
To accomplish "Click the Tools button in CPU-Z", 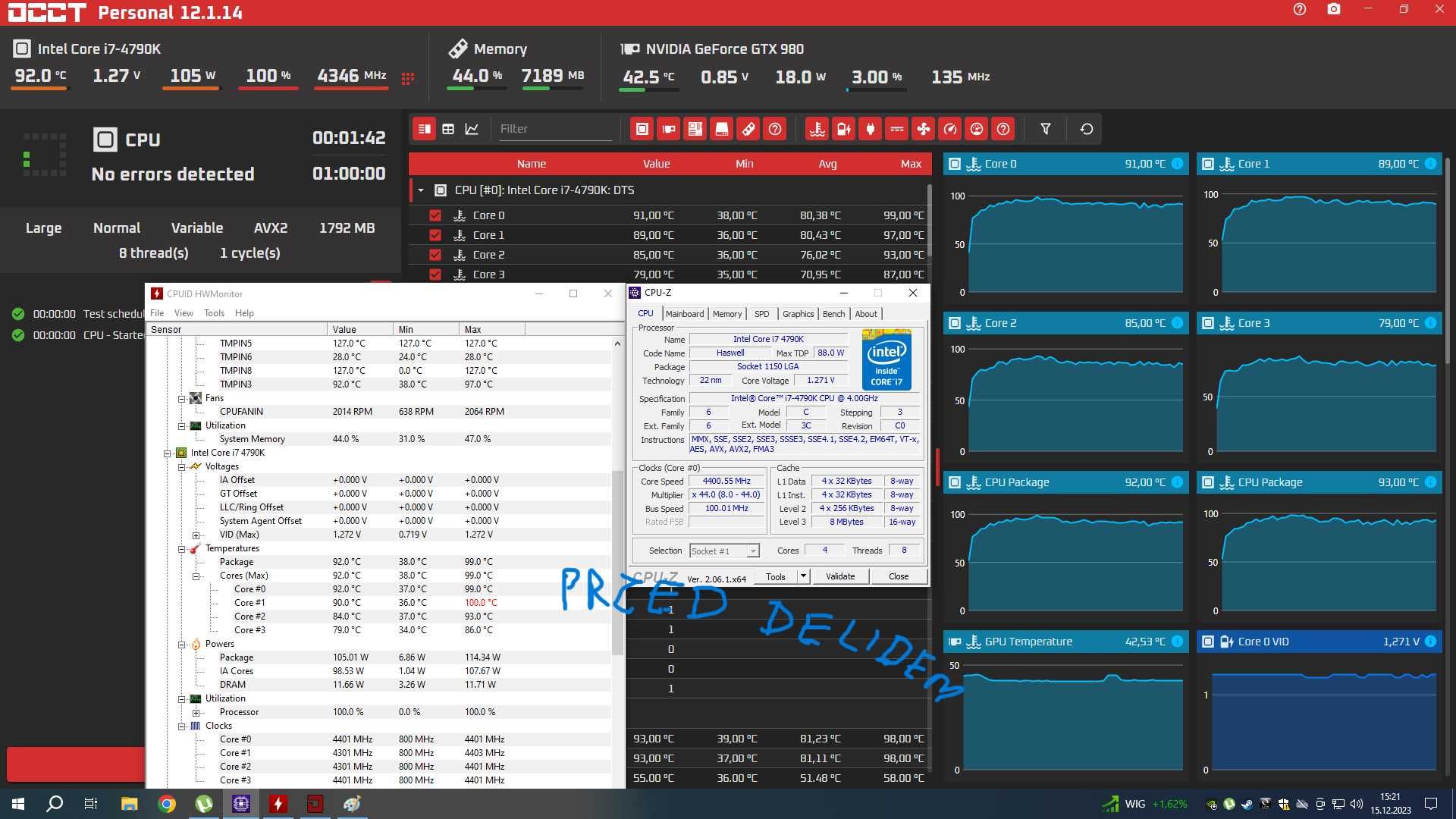I will (x=776, y=576).
